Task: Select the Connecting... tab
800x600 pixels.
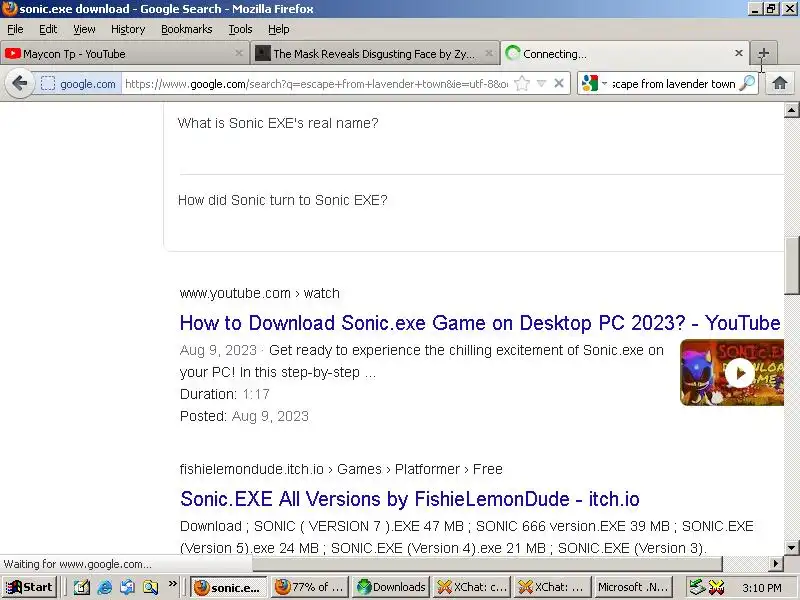Action: (x=624, y=54)
